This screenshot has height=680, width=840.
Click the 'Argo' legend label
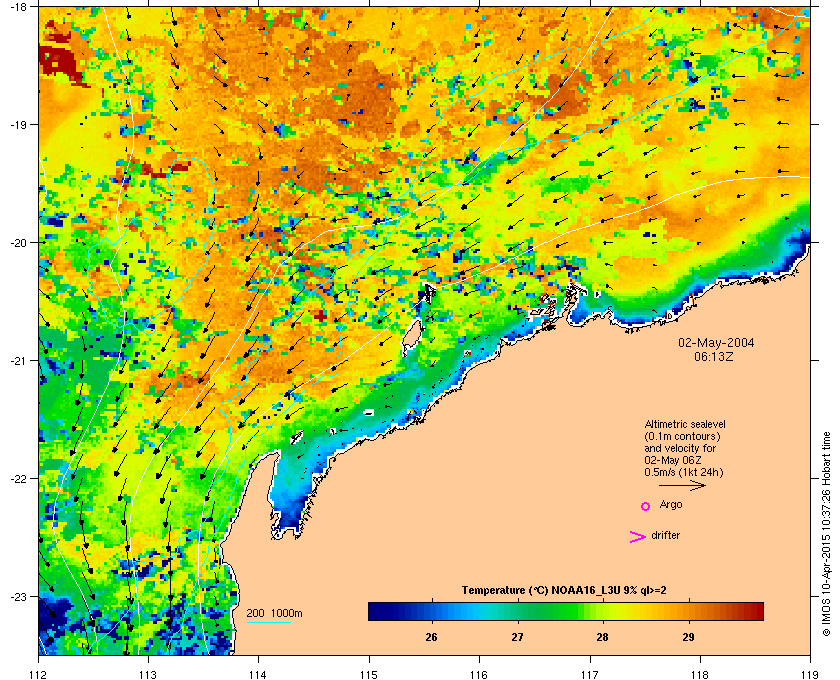pos(671,505)
